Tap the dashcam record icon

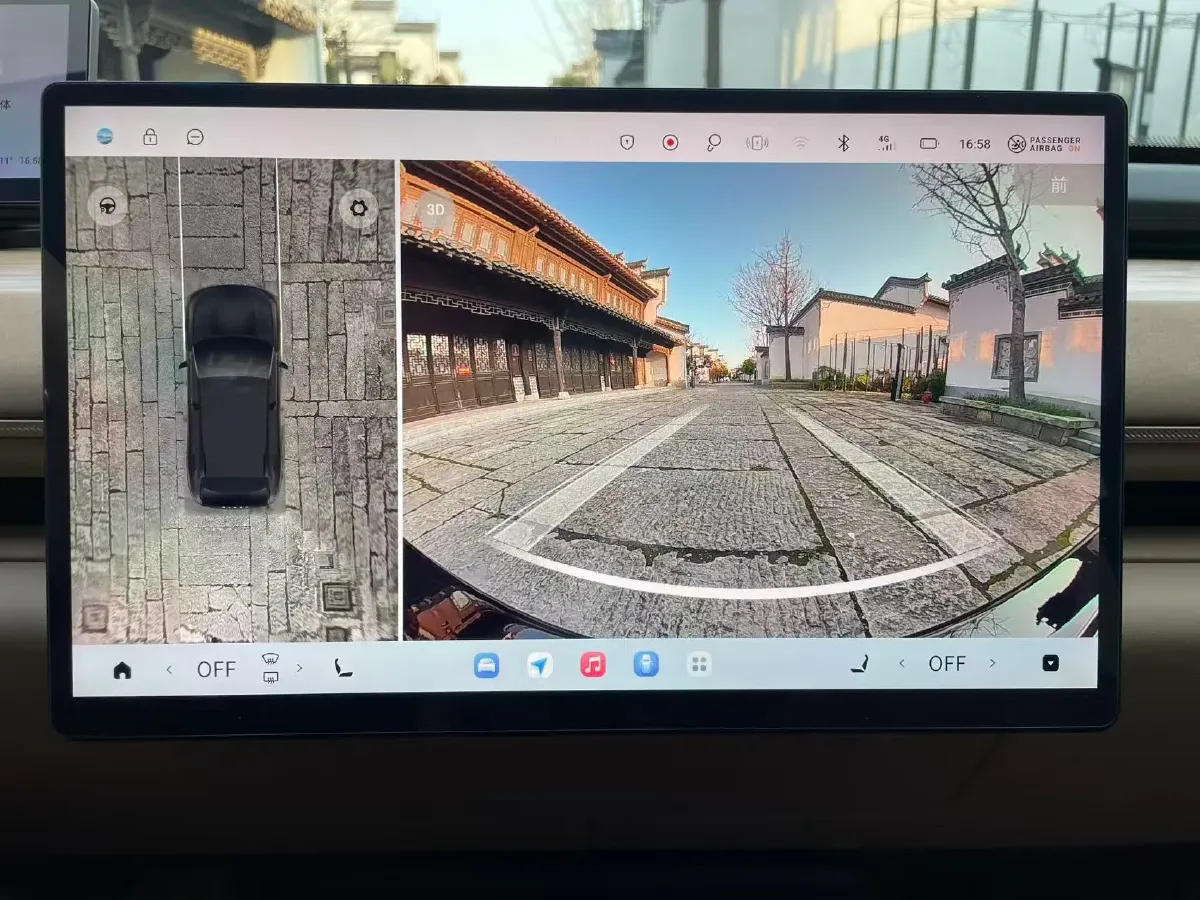tap(670, 143)
